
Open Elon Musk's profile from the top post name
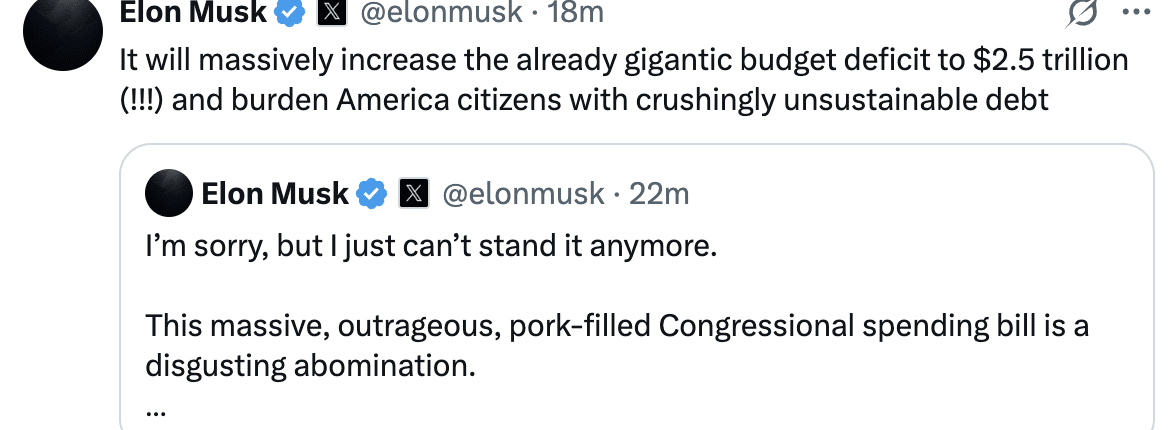coord(194,12)
